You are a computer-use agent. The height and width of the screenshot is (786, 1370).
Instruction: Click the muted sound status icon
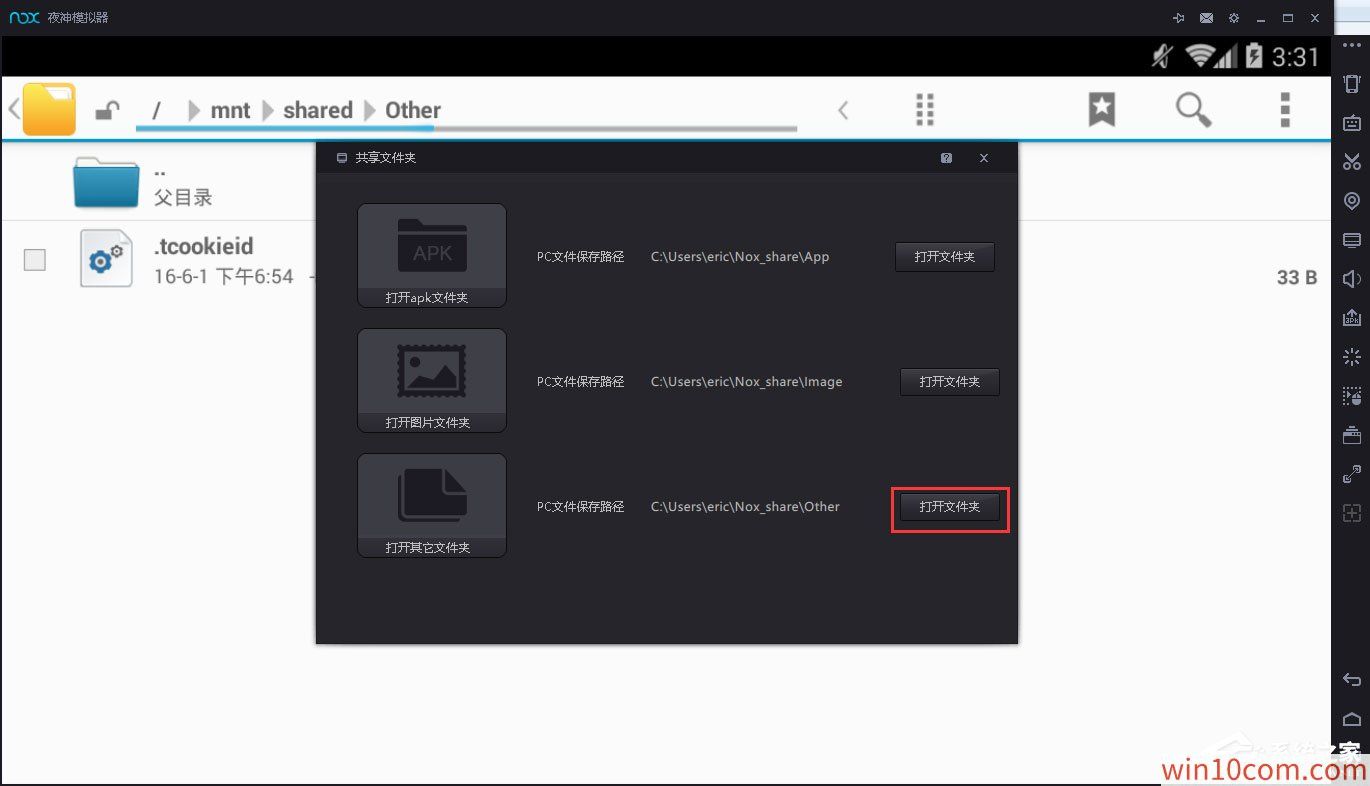tap(1163, 56)
